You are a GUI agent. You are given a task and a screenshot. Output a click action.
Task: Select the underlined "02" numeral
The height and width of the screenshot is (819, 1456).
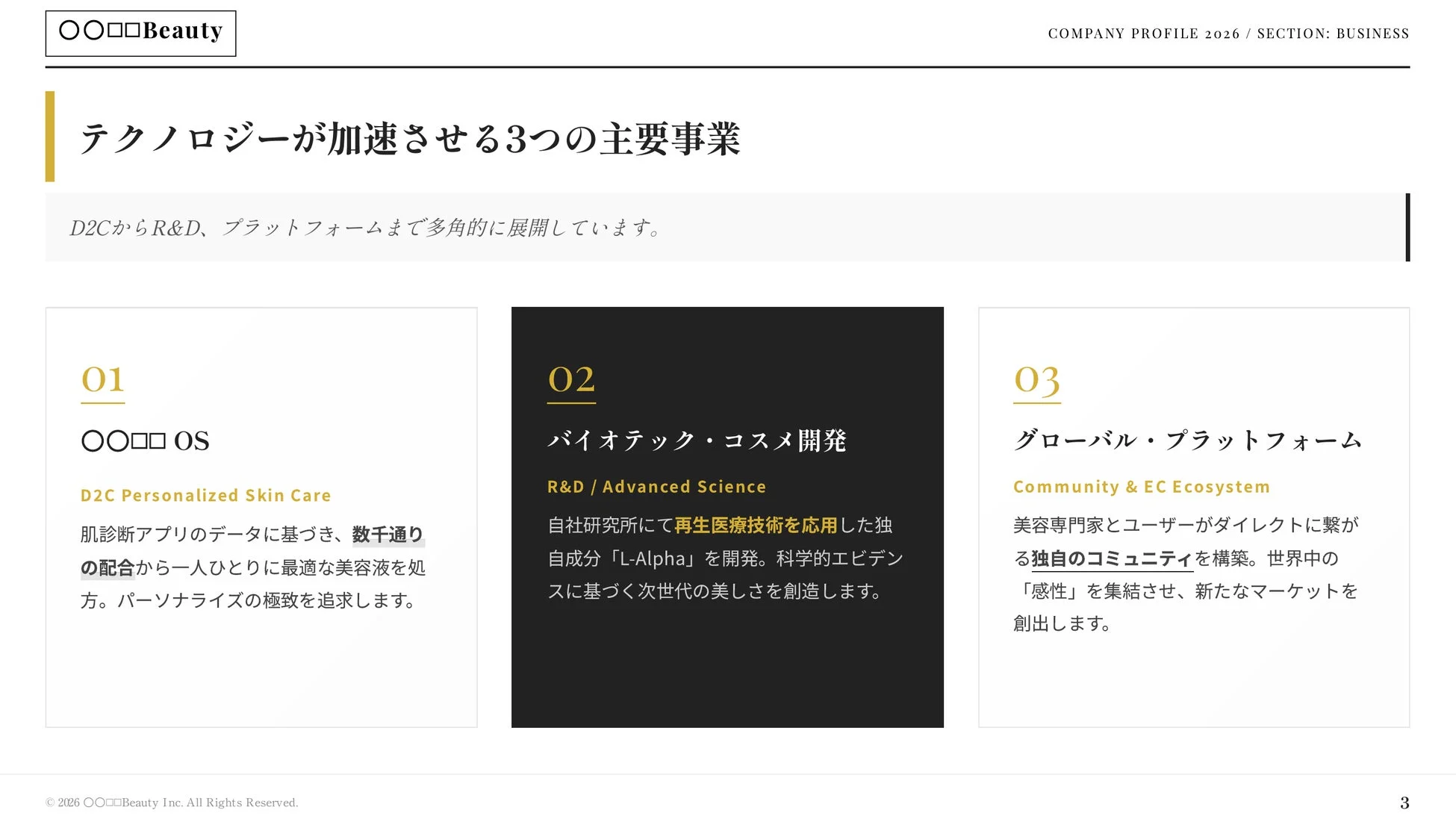[x=570, y=381]
